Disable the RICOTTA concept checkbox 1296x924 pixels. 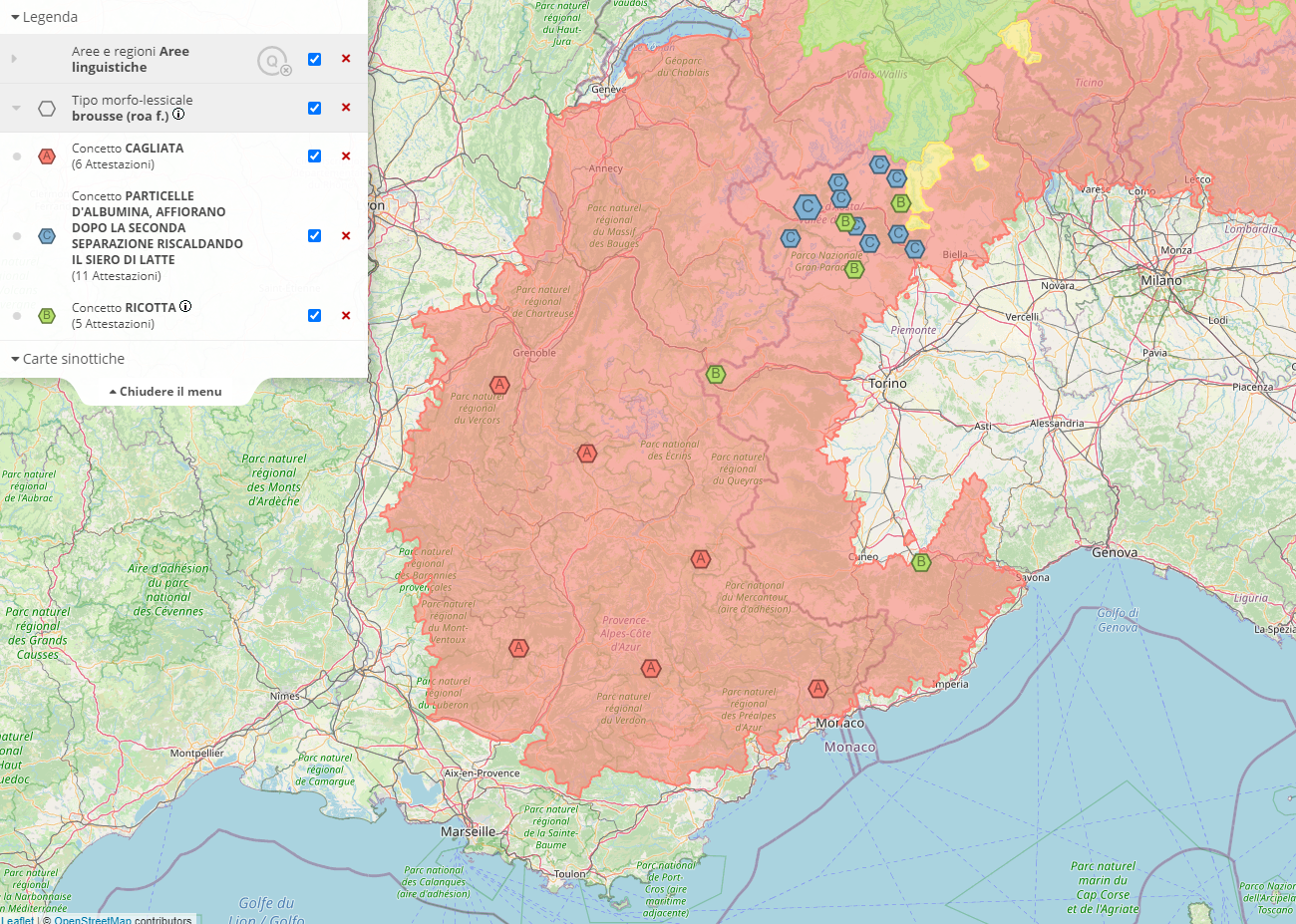coord(314,316)
